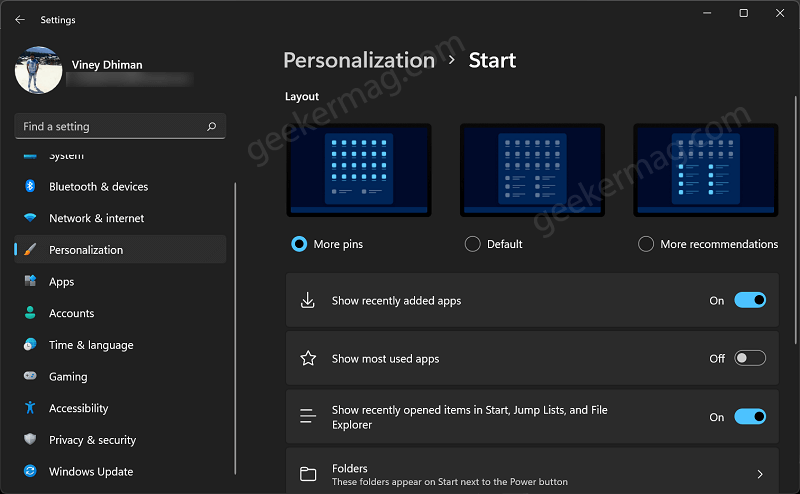Click the Time & language globe icon
800x494 pixels.
30,344
